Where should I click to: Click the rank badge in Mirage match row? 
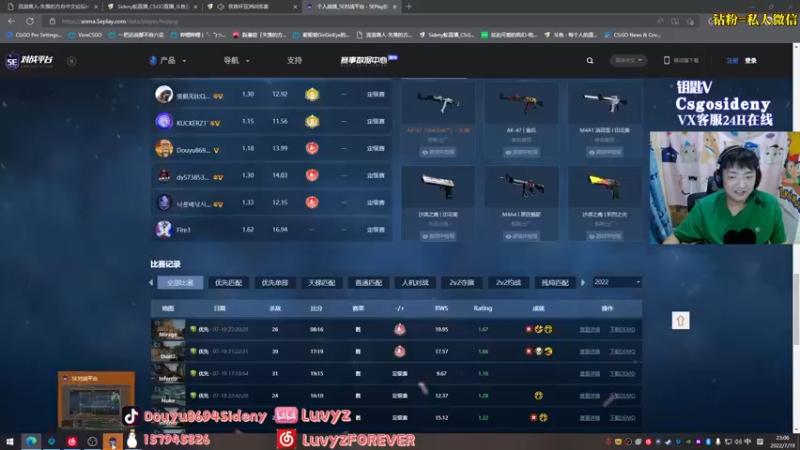(x=399, y=330)
